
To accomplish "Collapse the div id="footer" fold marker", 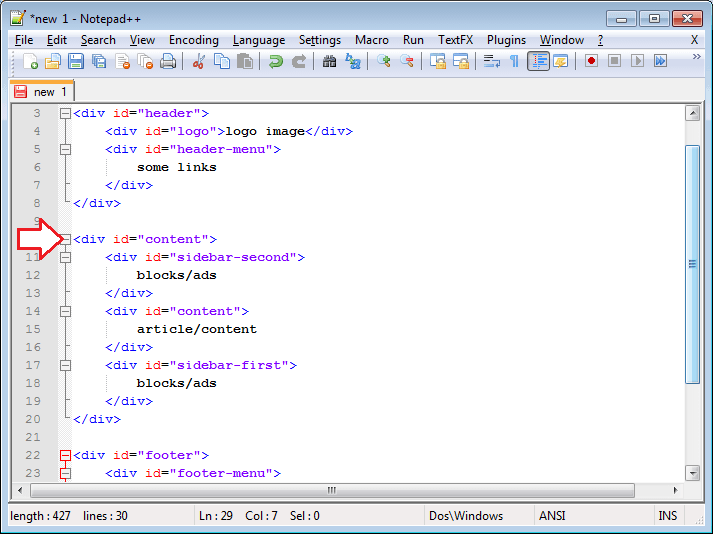I will pos(65,455).
